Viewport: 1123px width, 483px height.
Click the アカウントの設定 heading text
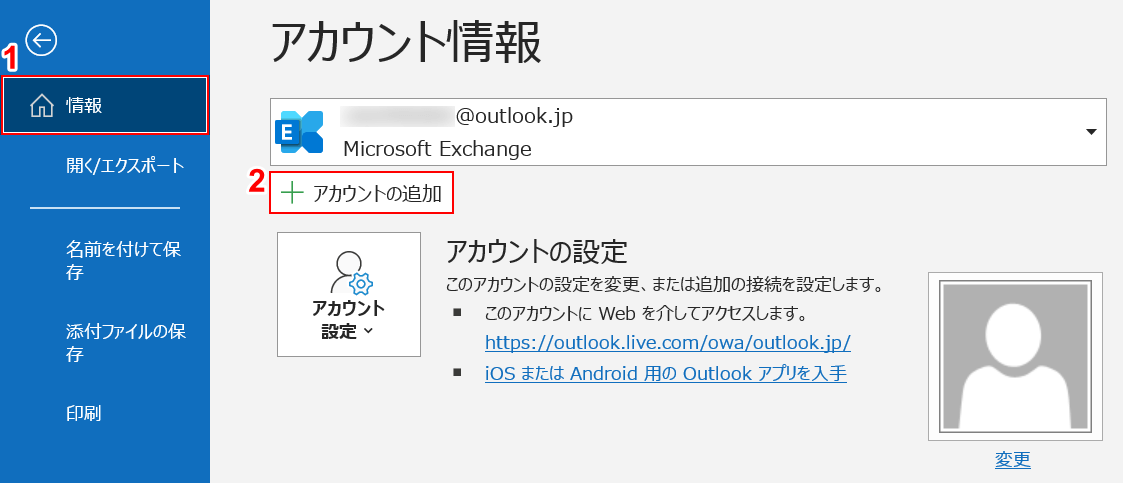tap(536, 252)
